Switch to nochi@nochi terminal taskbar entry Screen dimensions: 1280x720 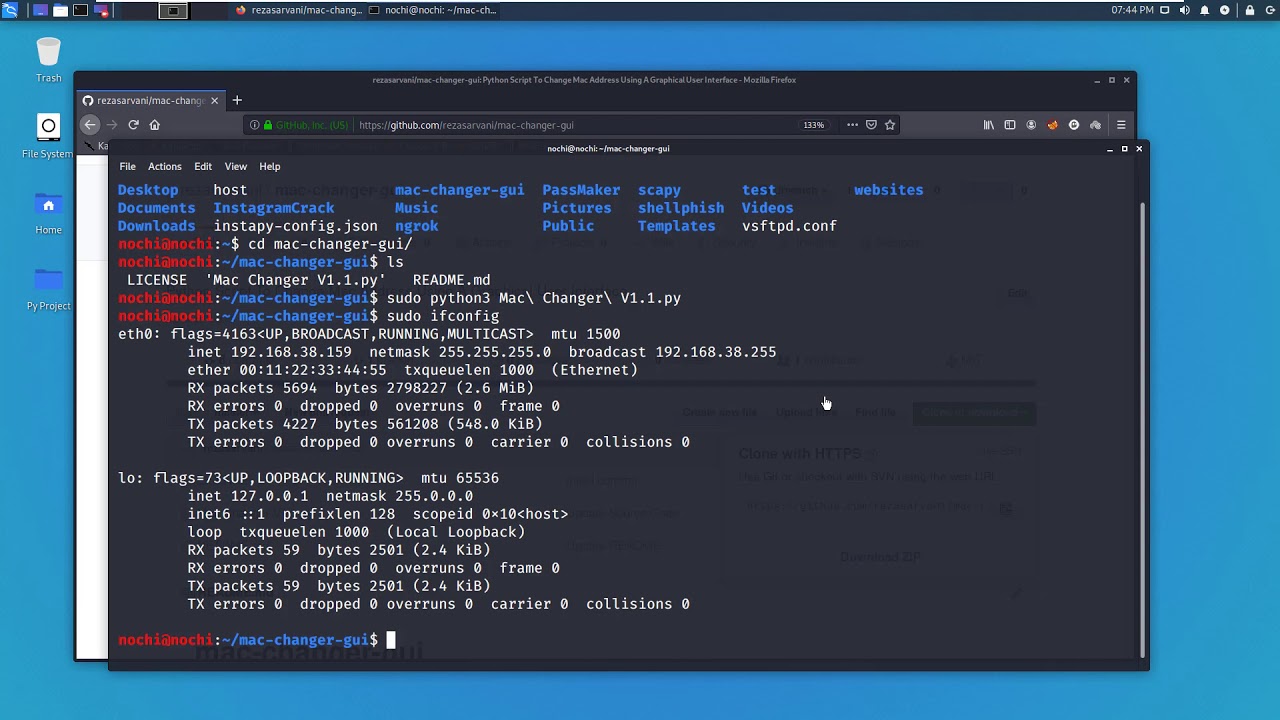(x=432, y=10)
